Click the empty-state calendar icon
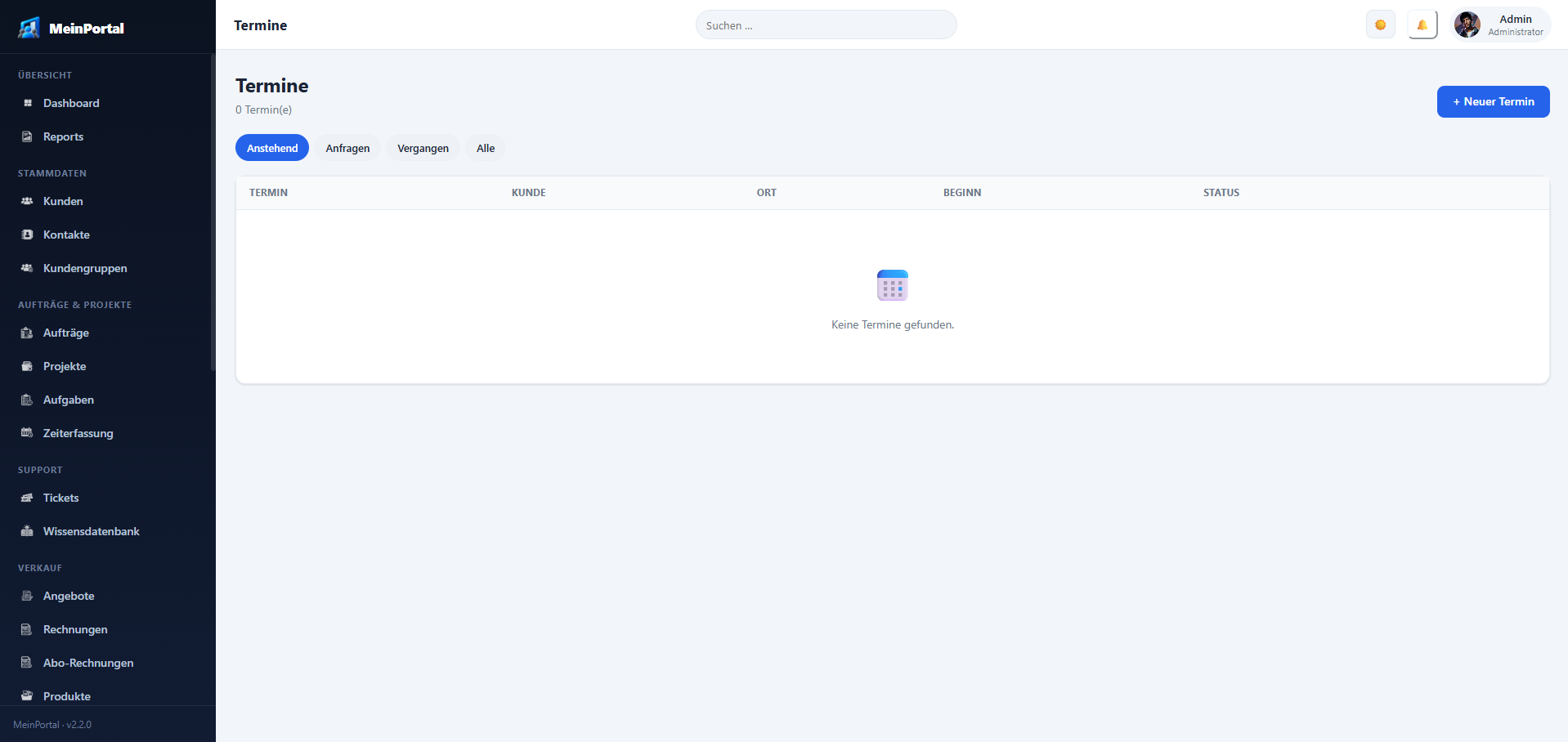 pos(893,285)
